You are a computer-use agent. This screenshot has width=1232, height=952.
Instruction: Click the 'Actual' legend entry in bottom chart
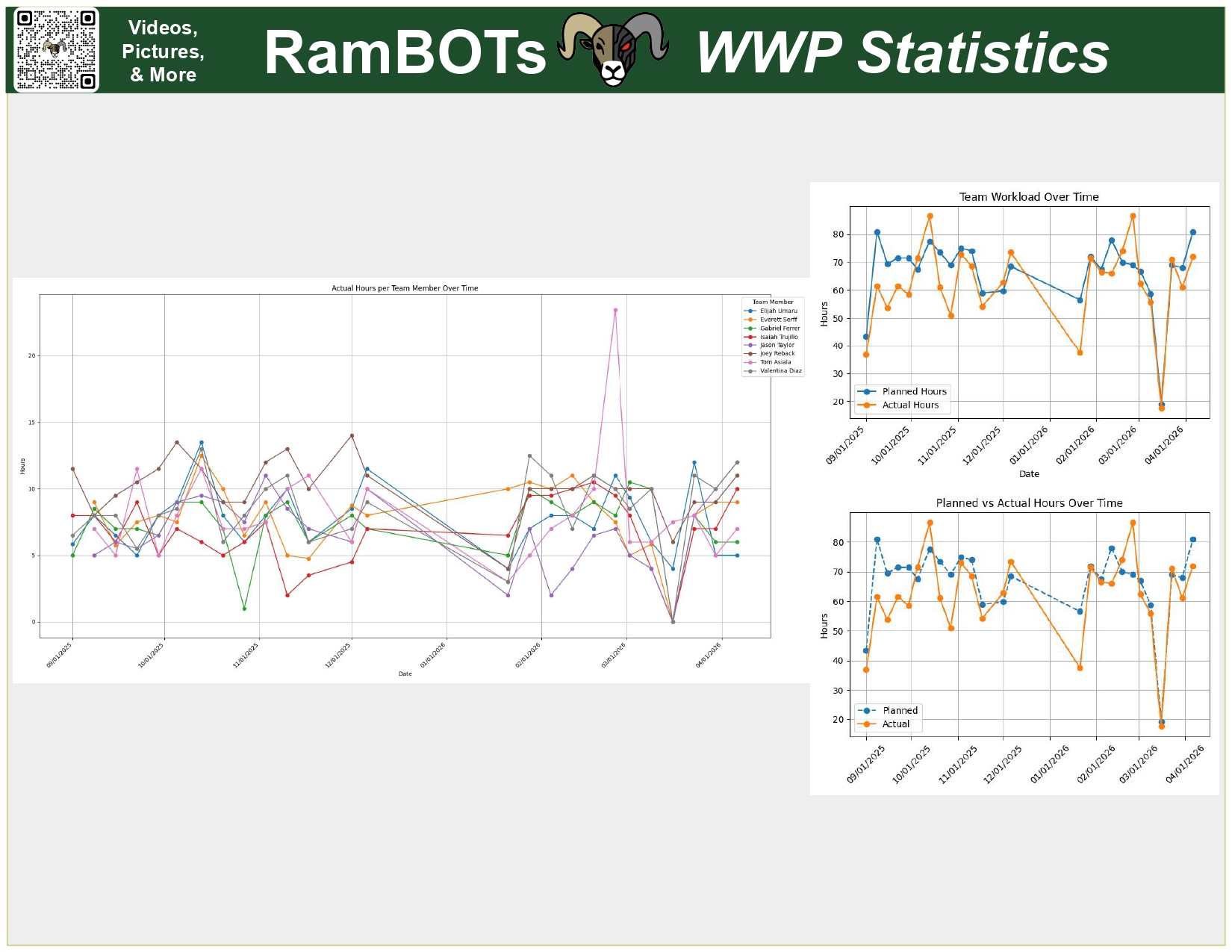pyautogui.click(x=884, y=724)
